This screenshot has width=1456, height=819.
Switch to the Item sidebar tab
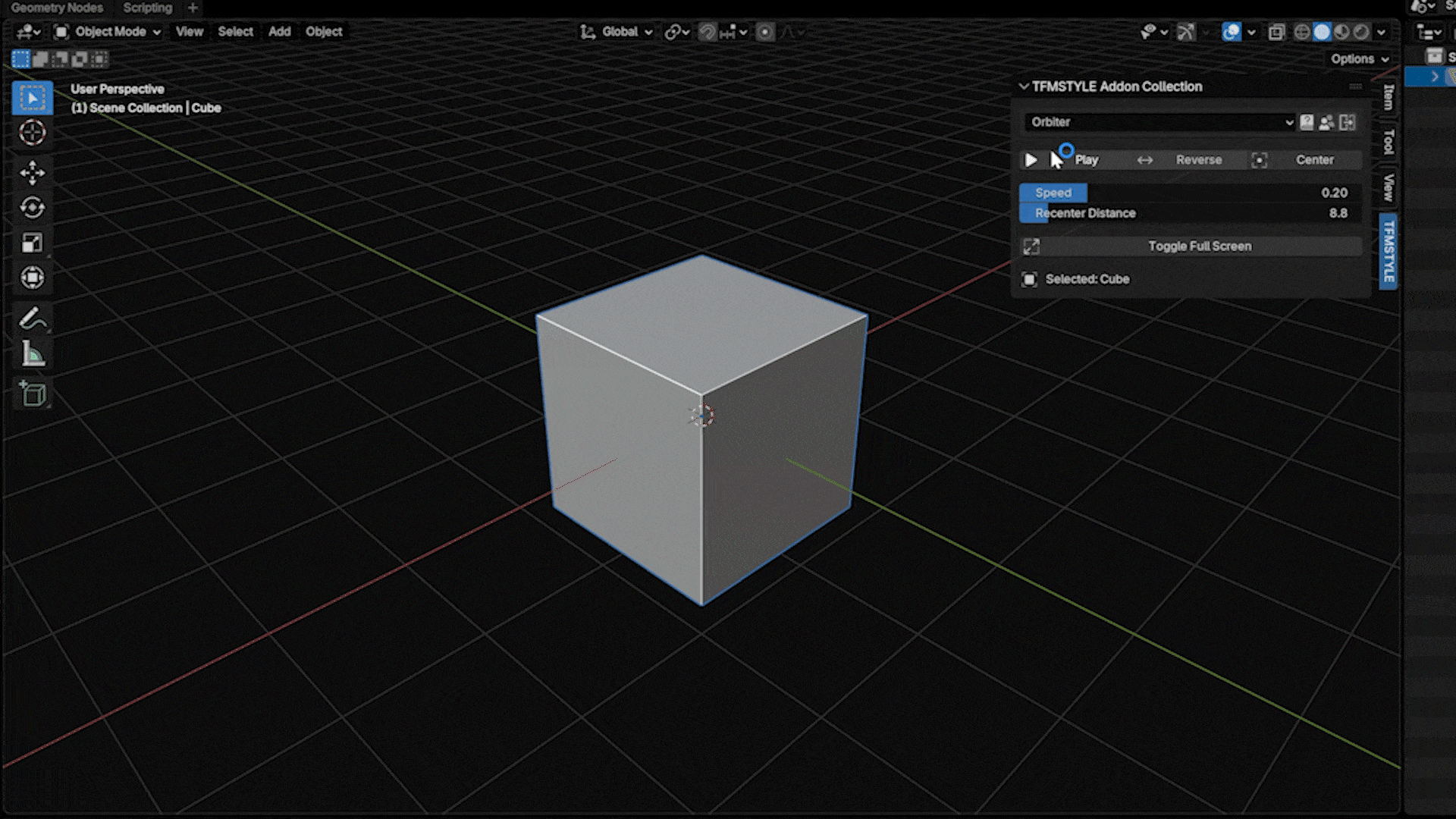click(1389, 96)
